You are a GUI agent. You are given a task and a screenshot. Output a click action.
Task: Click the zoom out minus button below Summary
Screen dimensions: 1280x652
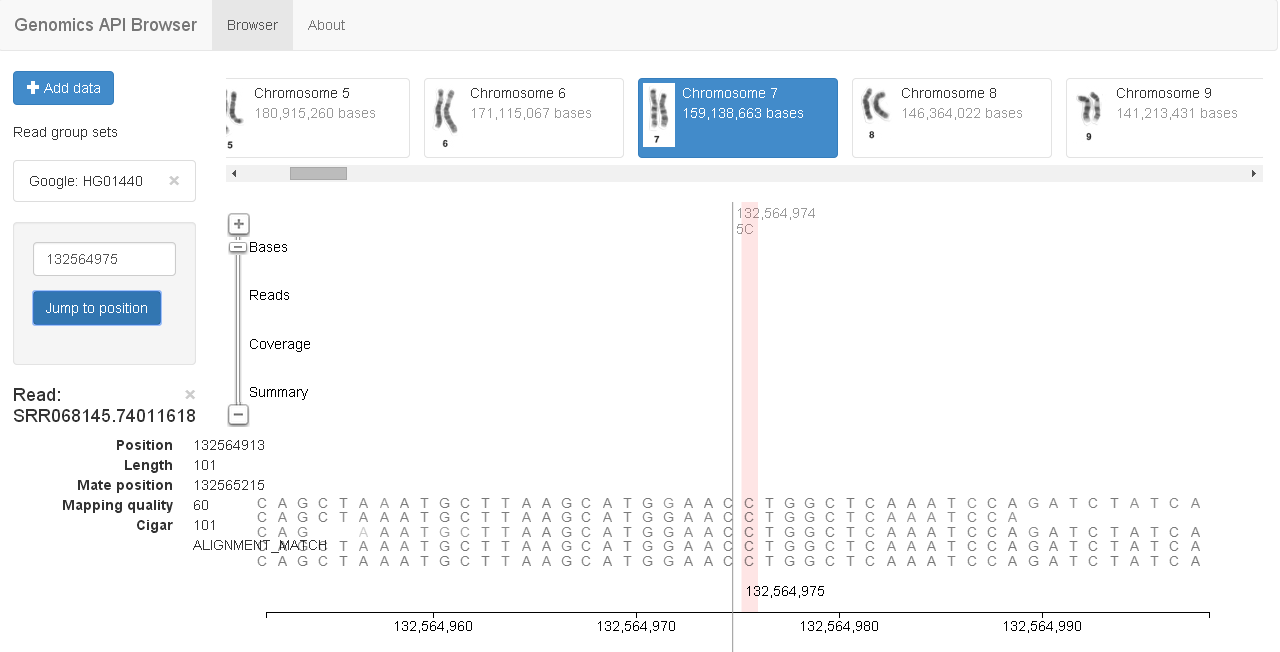(238, 414)
